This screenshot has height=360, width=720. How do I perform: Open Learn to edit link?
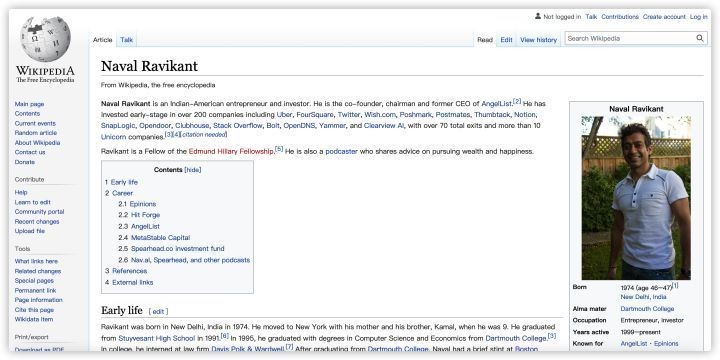33,202
